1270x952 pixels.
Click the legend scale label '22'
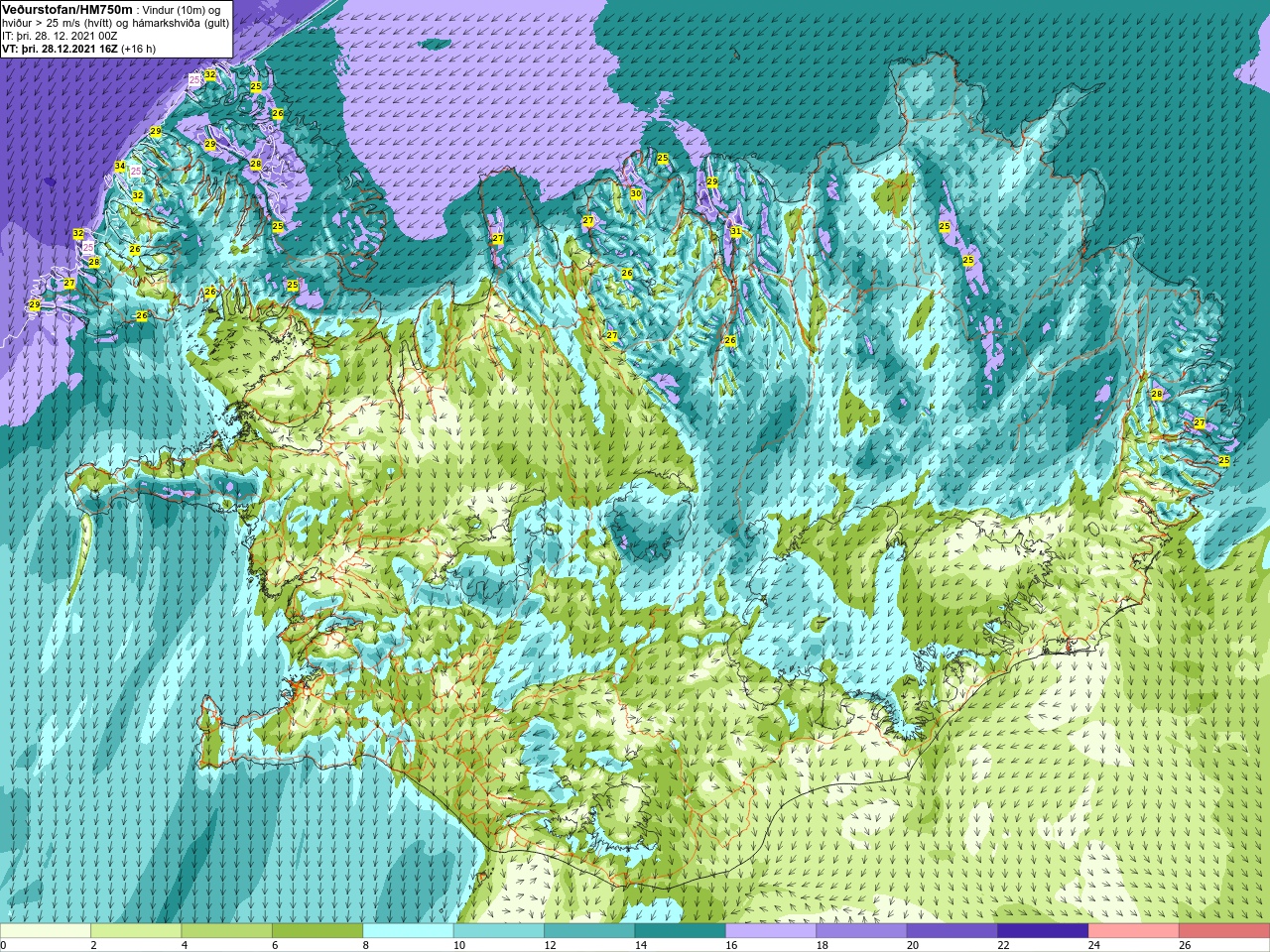(x=1002, y=946)
